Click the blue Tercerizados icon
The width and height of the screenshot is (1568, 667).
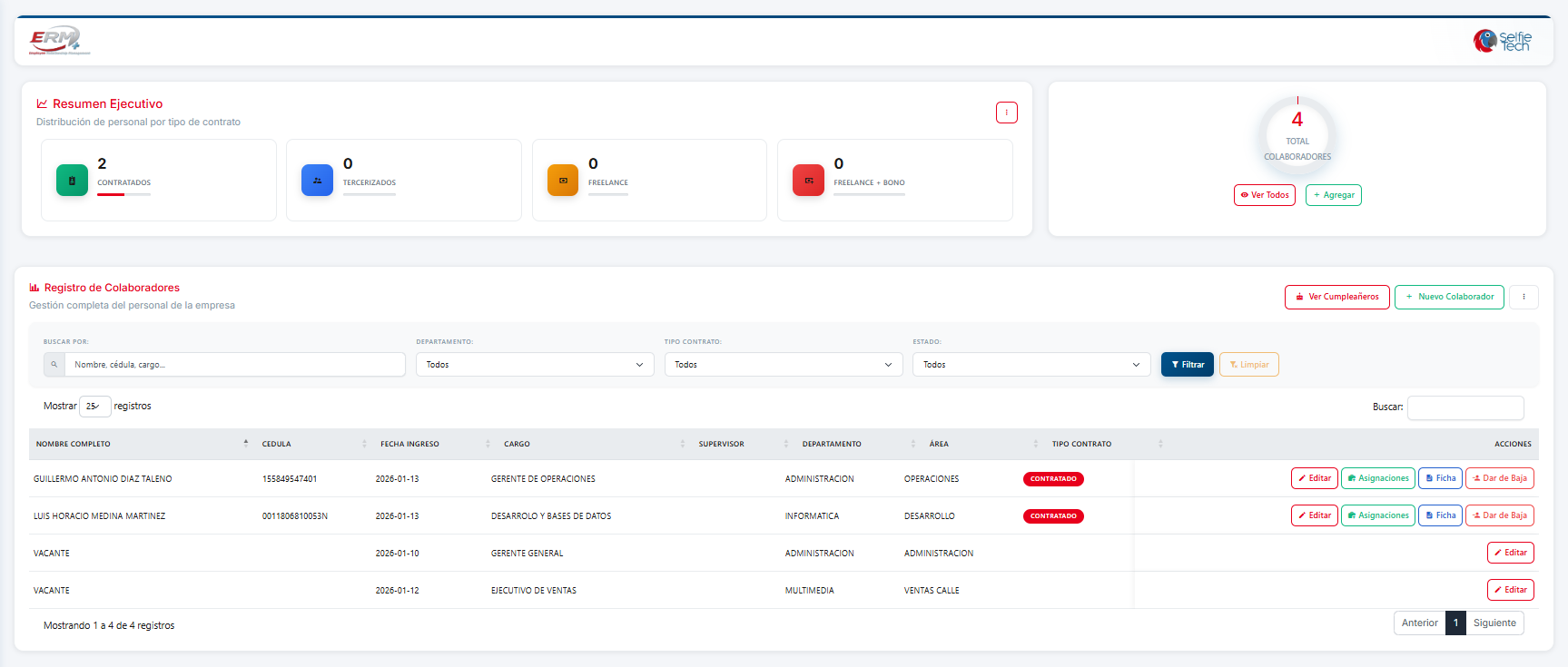click(317, 181)
